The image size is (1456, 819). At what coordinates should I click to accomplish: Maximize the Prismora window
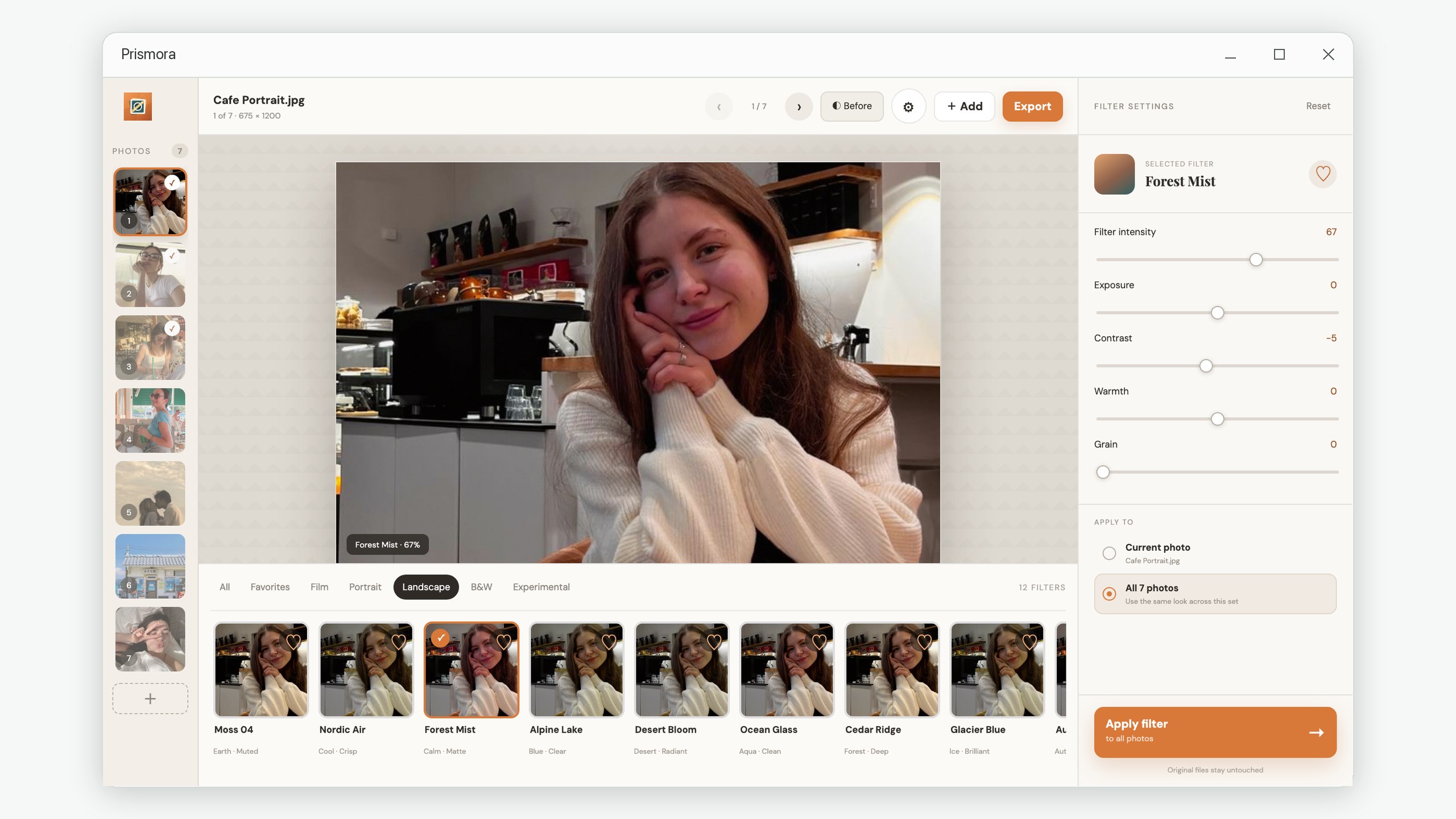(1279, 55)
